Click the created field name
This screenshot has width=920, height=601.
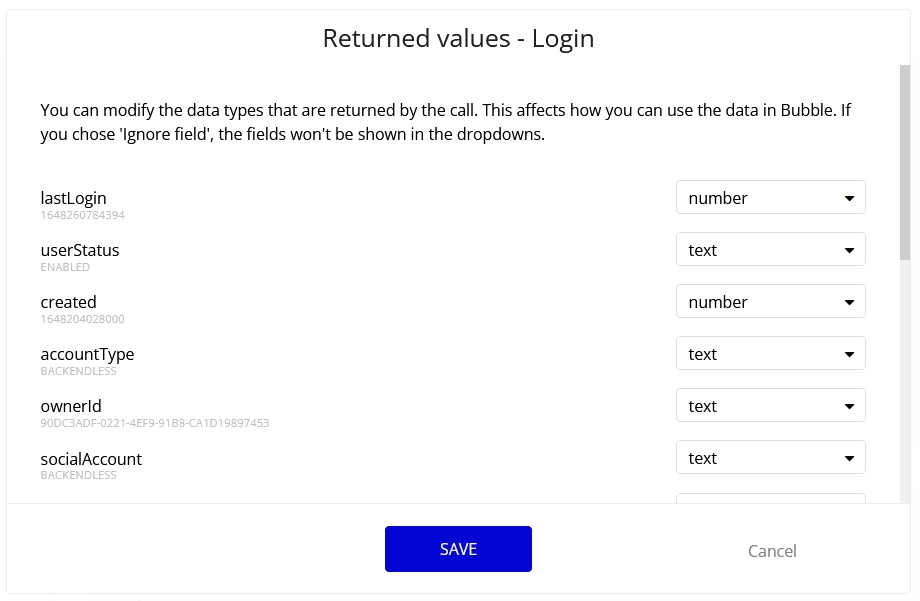click(68, 302)
